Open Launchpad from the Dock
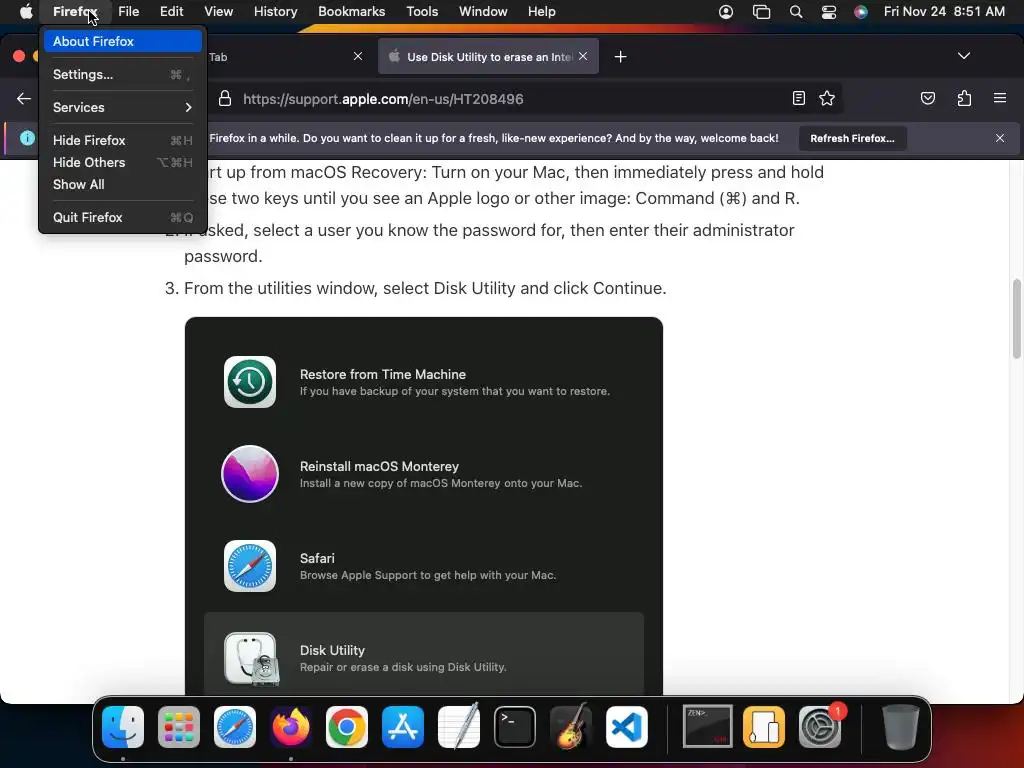Screen dimensions: 1024x768 click(179, 727)
